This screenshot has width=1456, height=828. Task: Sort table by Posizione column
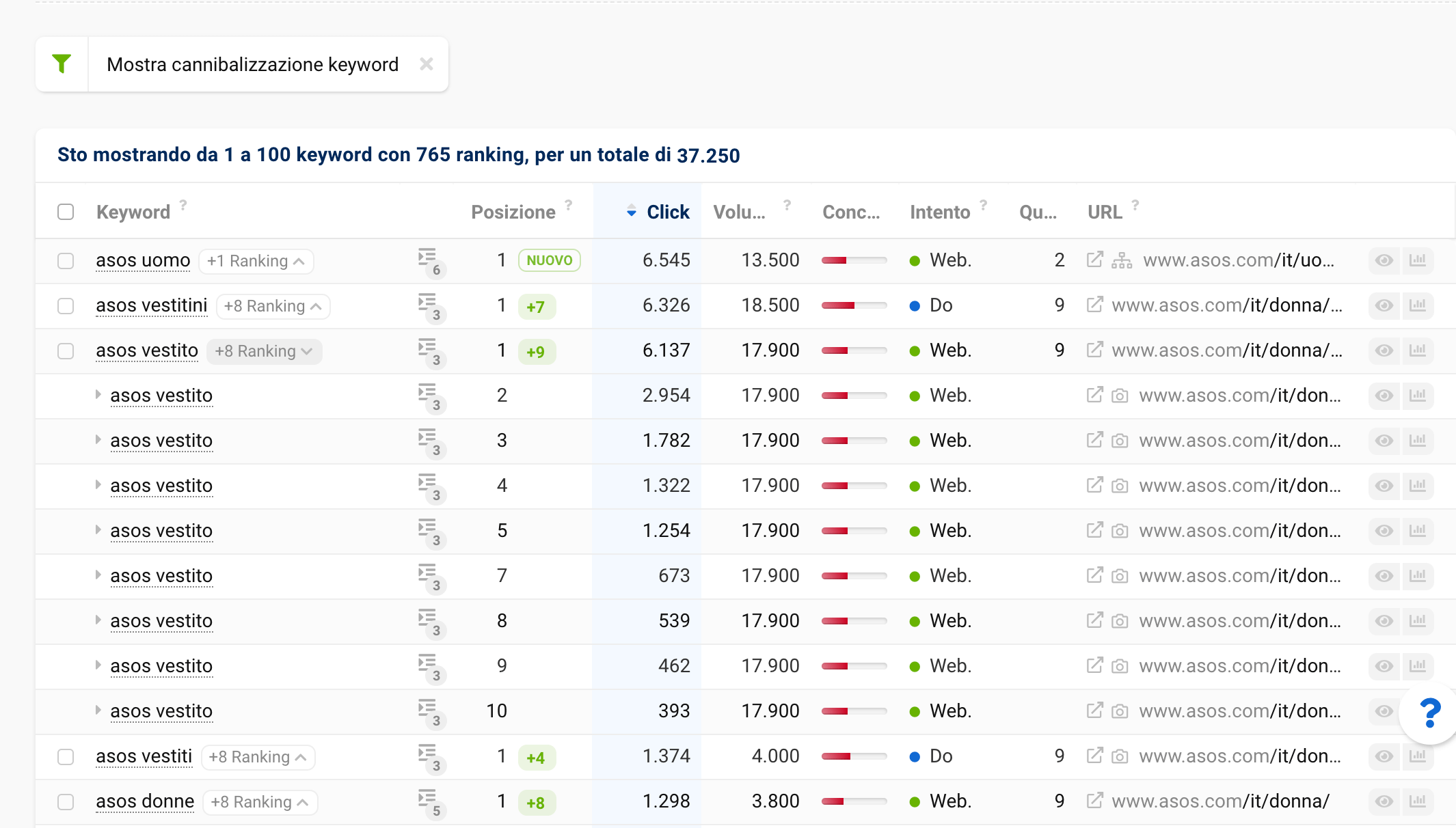[x=513, y=212]
